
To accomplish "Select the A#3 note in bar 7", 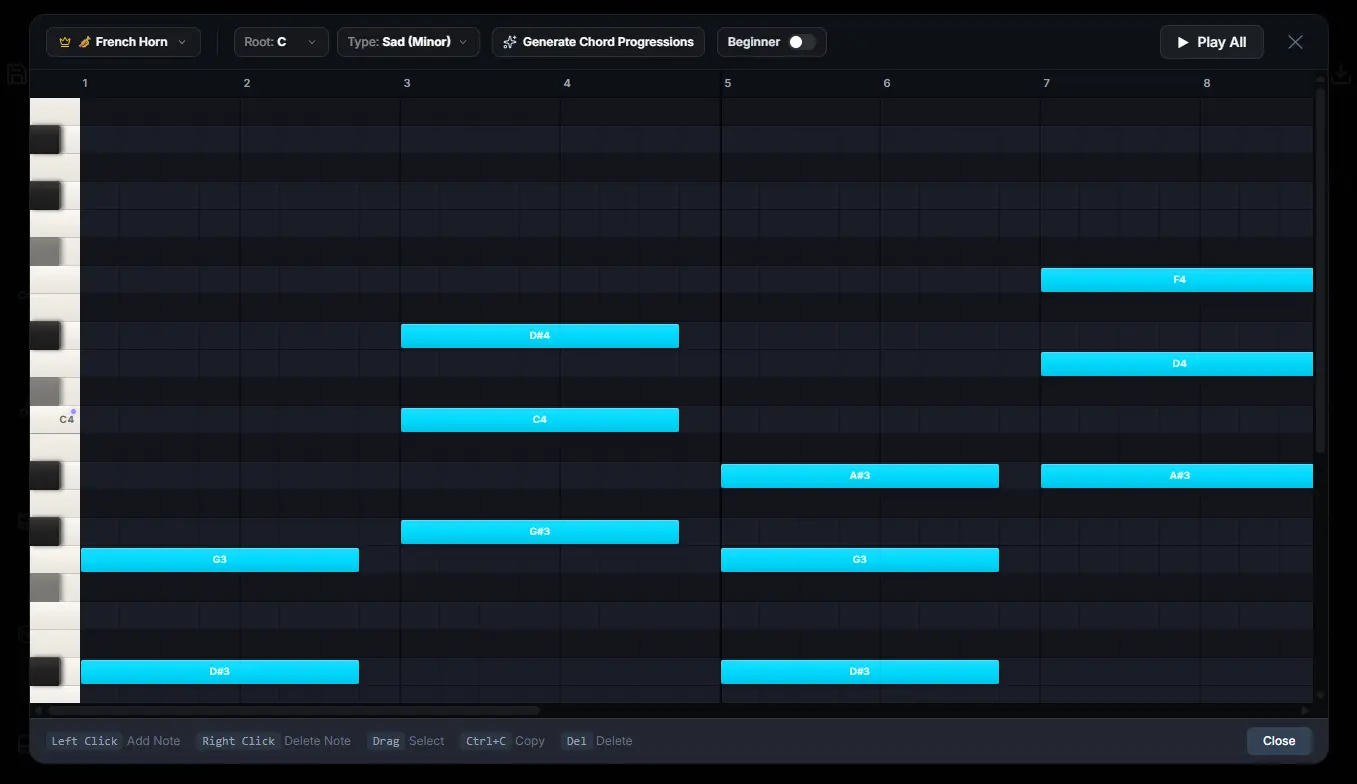I will pos(1177,476).
